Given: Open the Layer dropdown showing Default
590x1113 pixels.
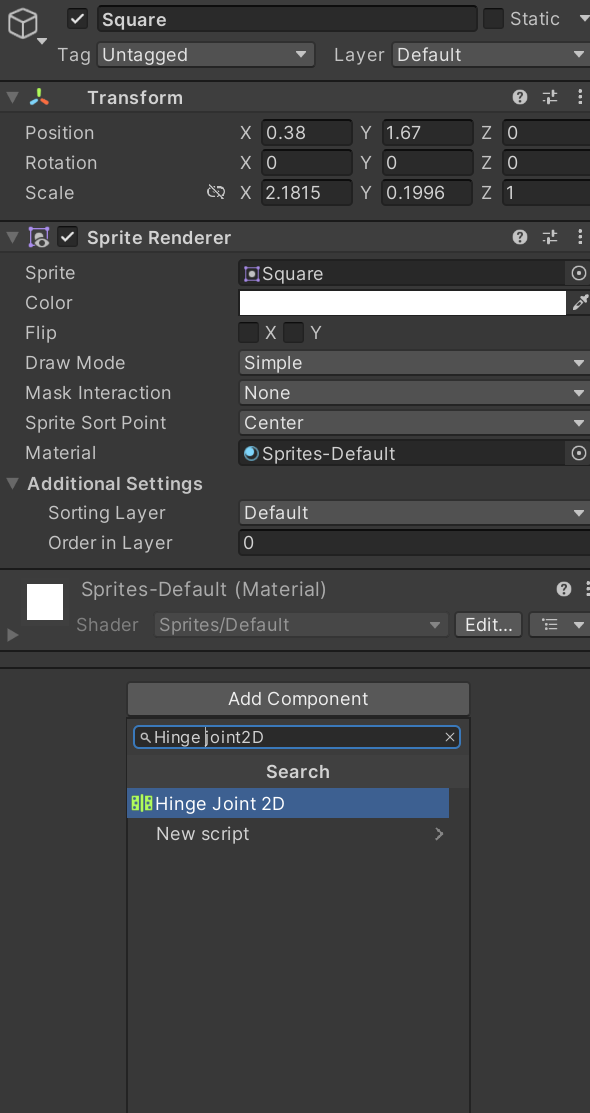Looking at the screenshot, I should pyautogui.click(x=491, y=55).
